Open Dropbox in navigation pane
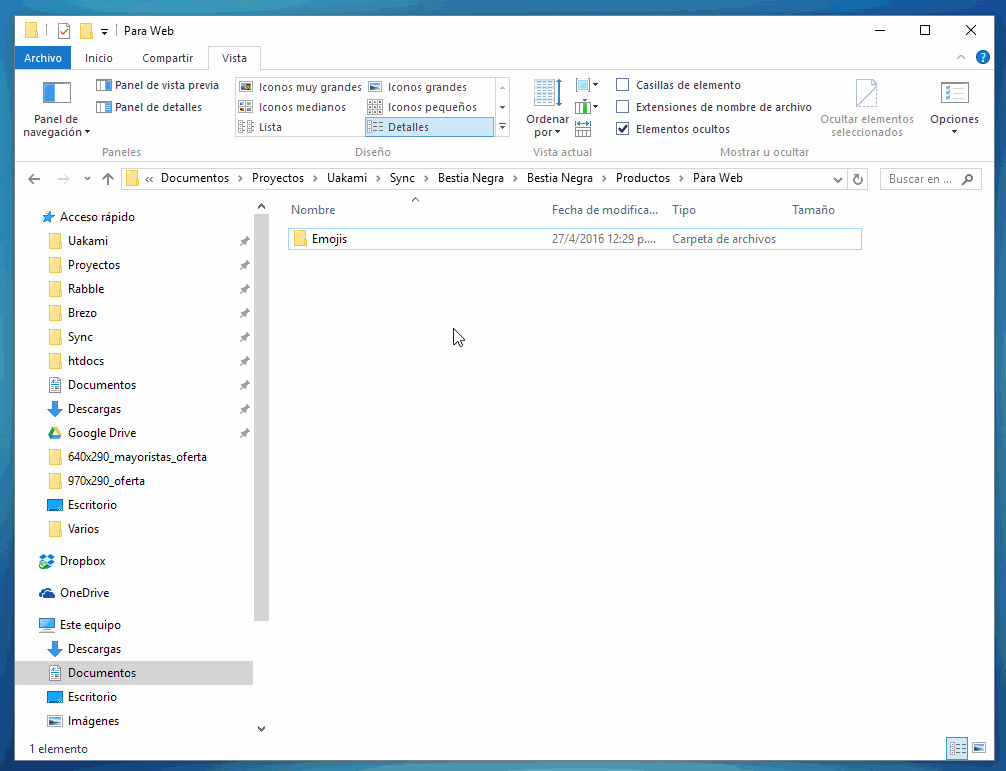 tap(82, 561)
